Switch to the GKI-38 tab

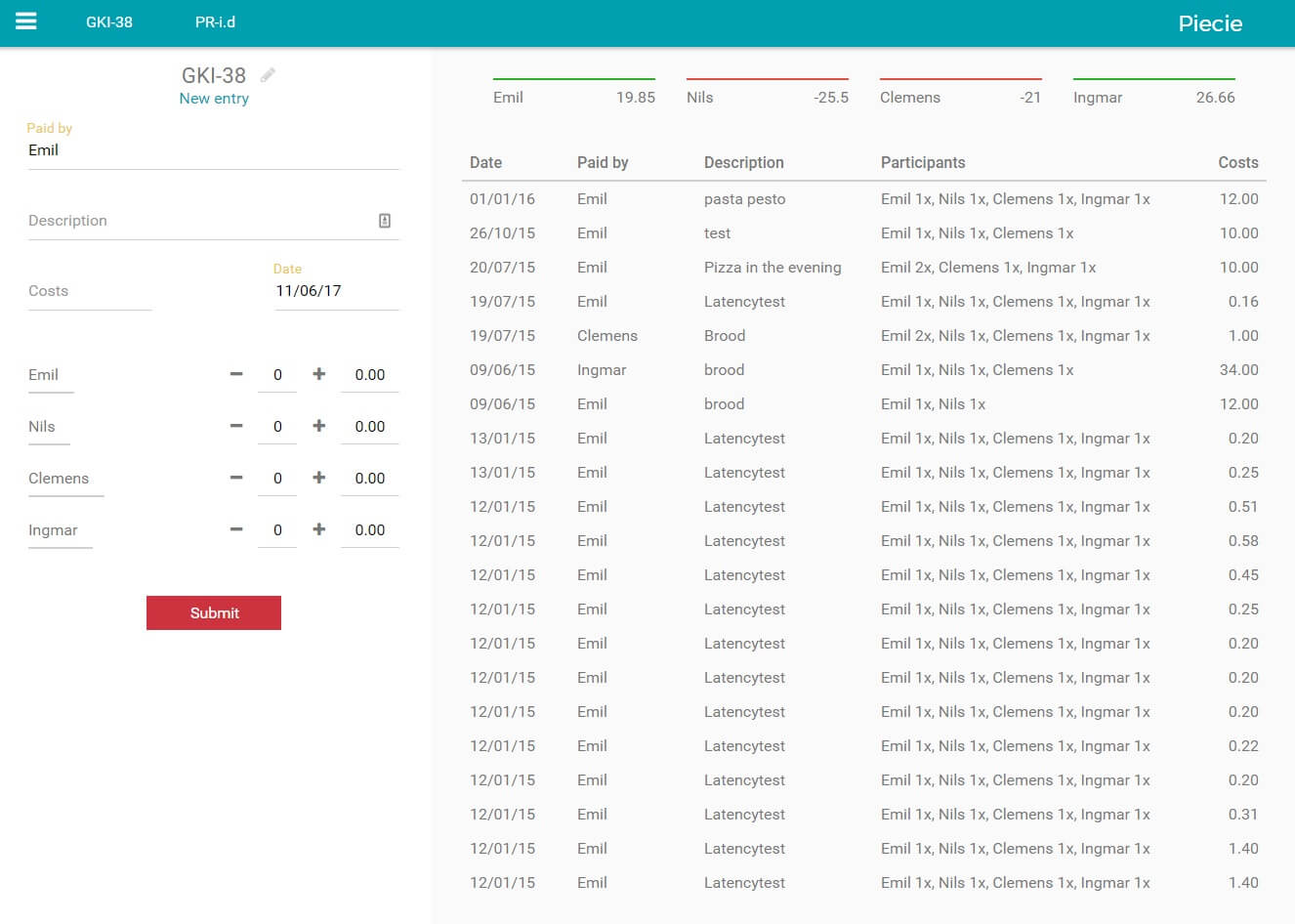point(109,22)
